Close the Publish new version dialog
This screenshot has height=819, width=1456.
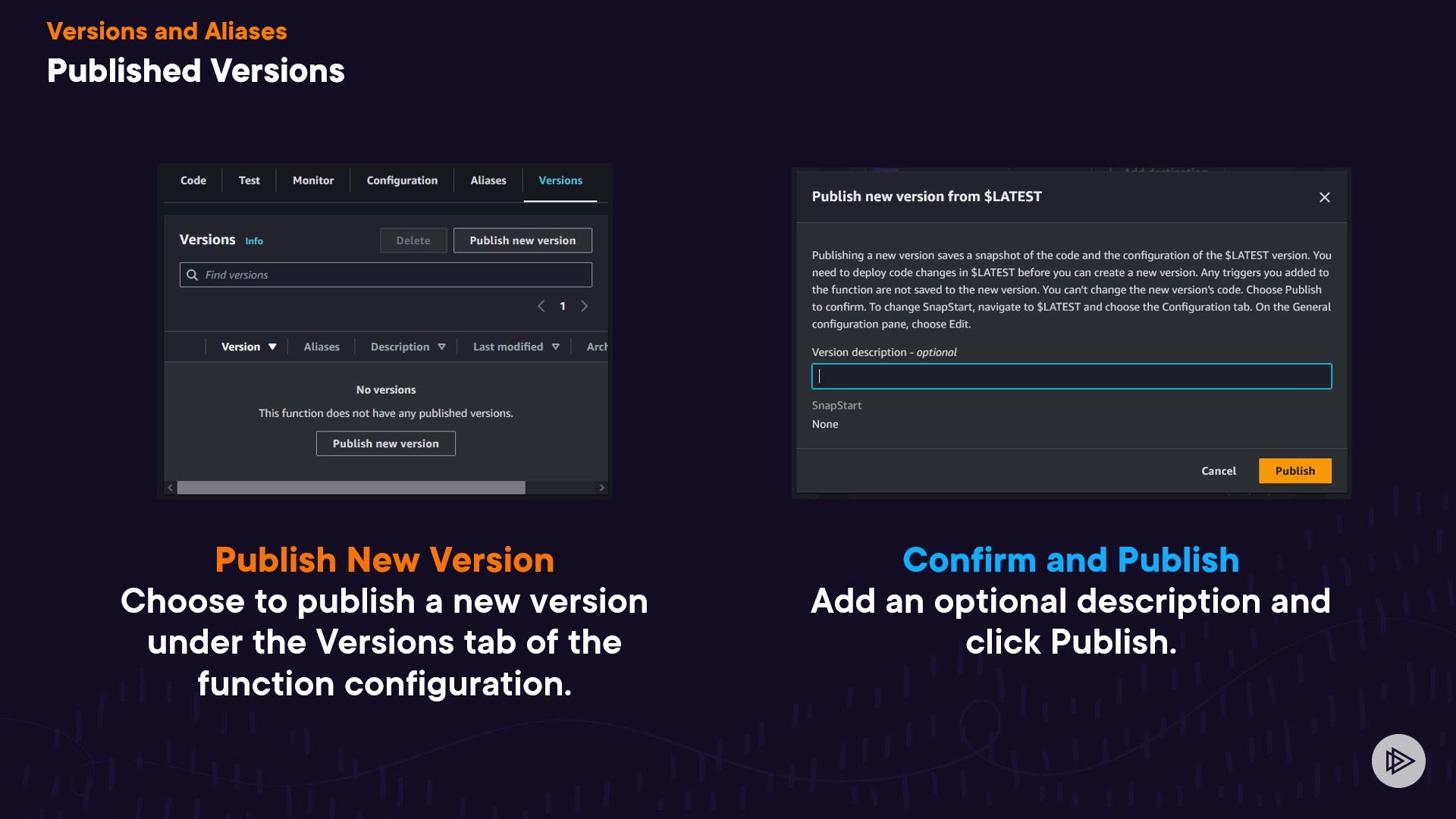pyautogui.click(x=1324, y=197)
